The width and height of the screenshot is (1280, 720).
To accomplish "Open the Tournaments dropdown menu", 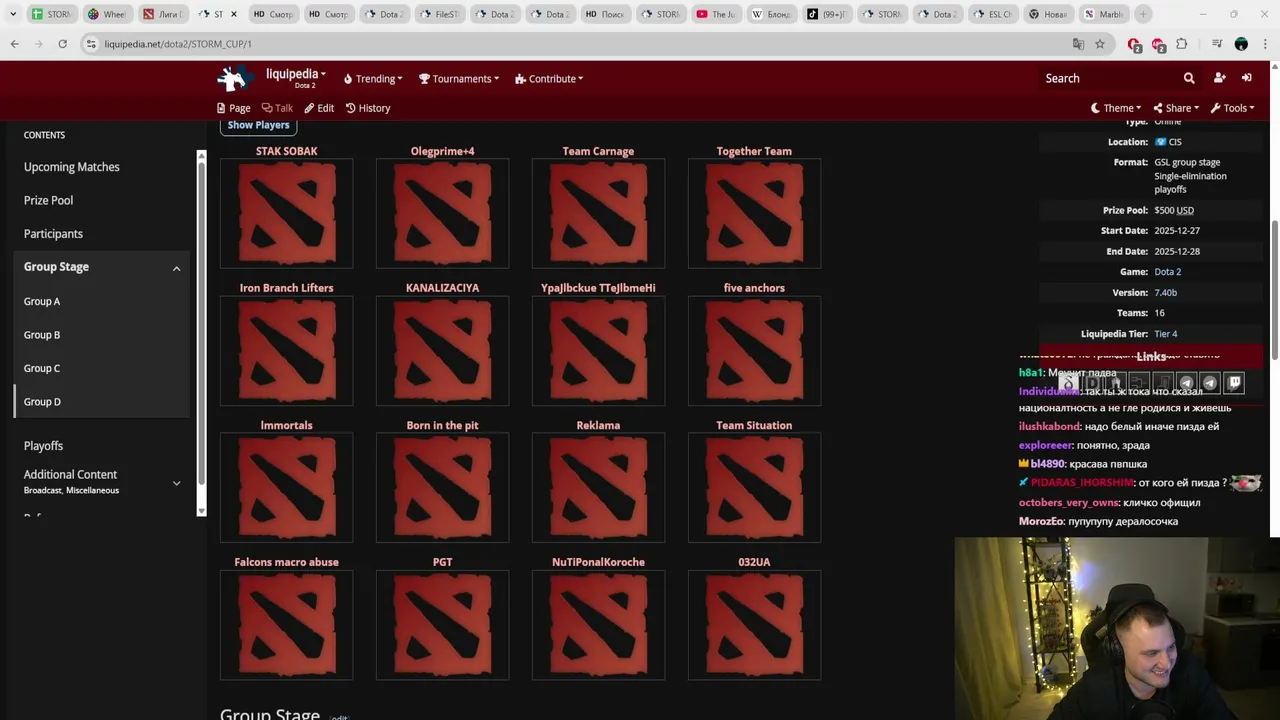I will click(x=459, y=79).
